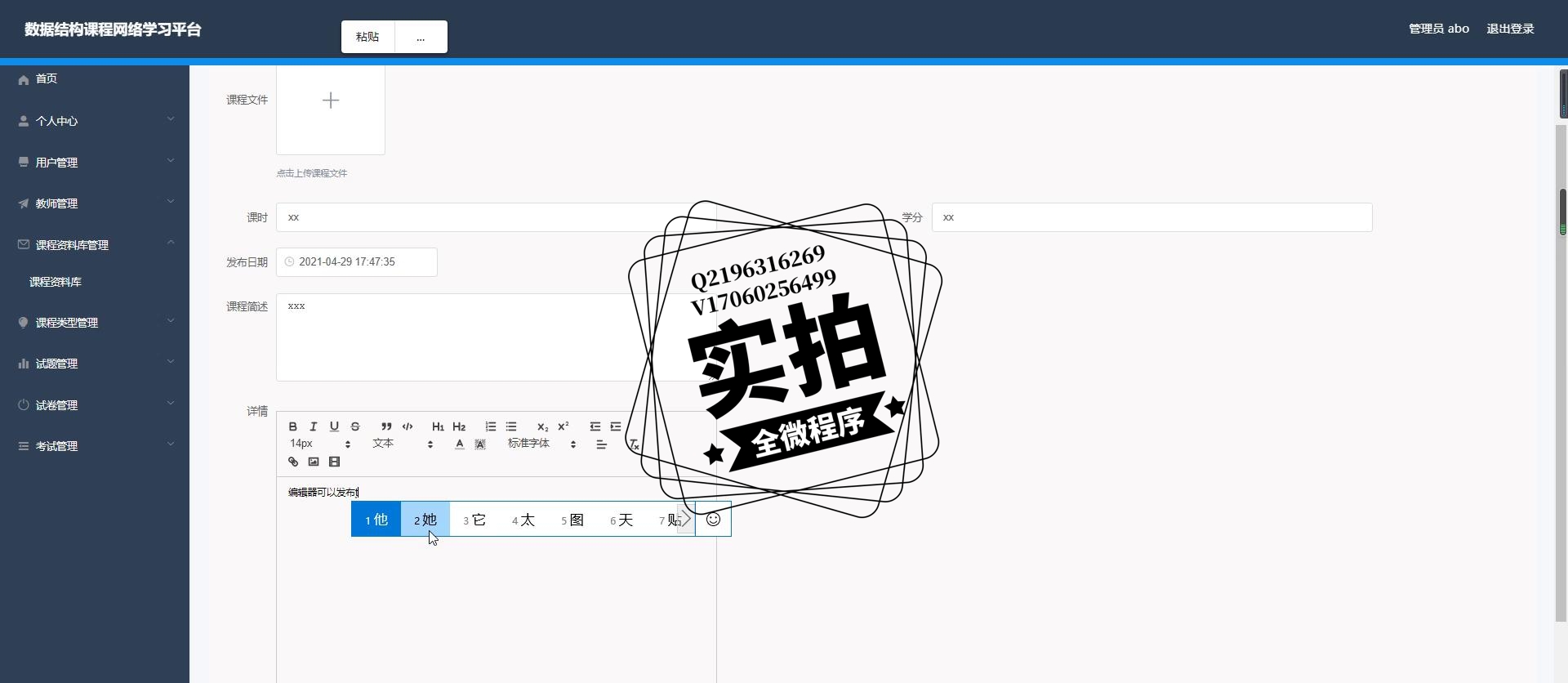This screenshot has width=1568, height=683.
Task: Open the text color picker
Action: 459,444
